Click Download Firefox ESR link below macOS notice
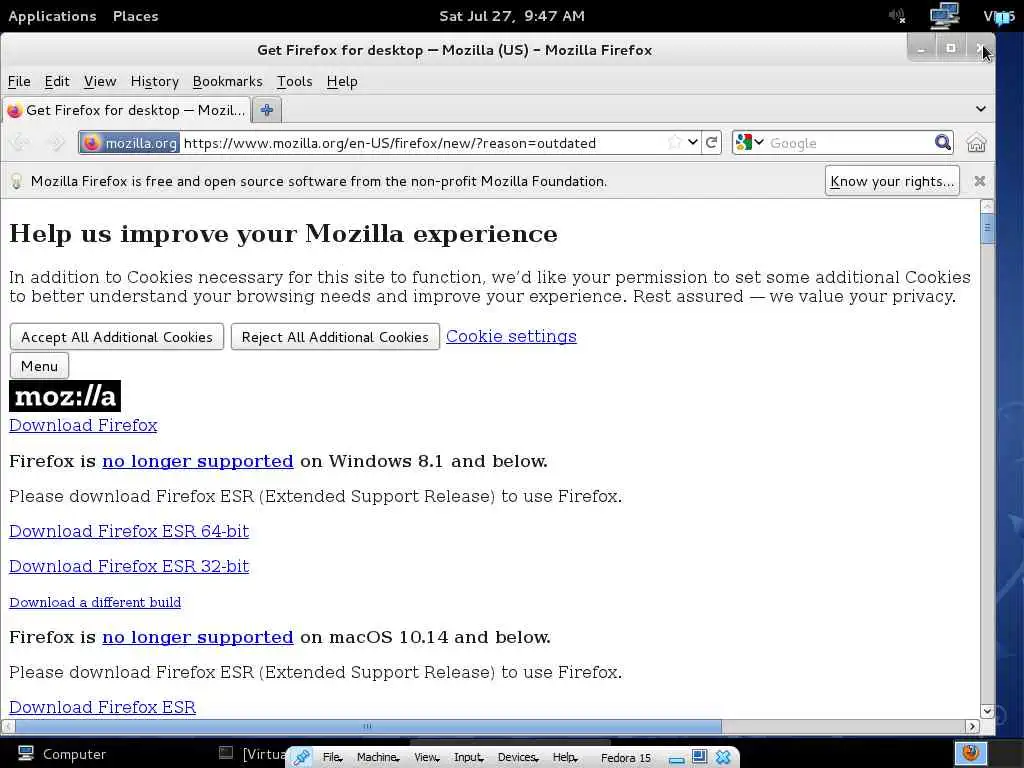 103,707
